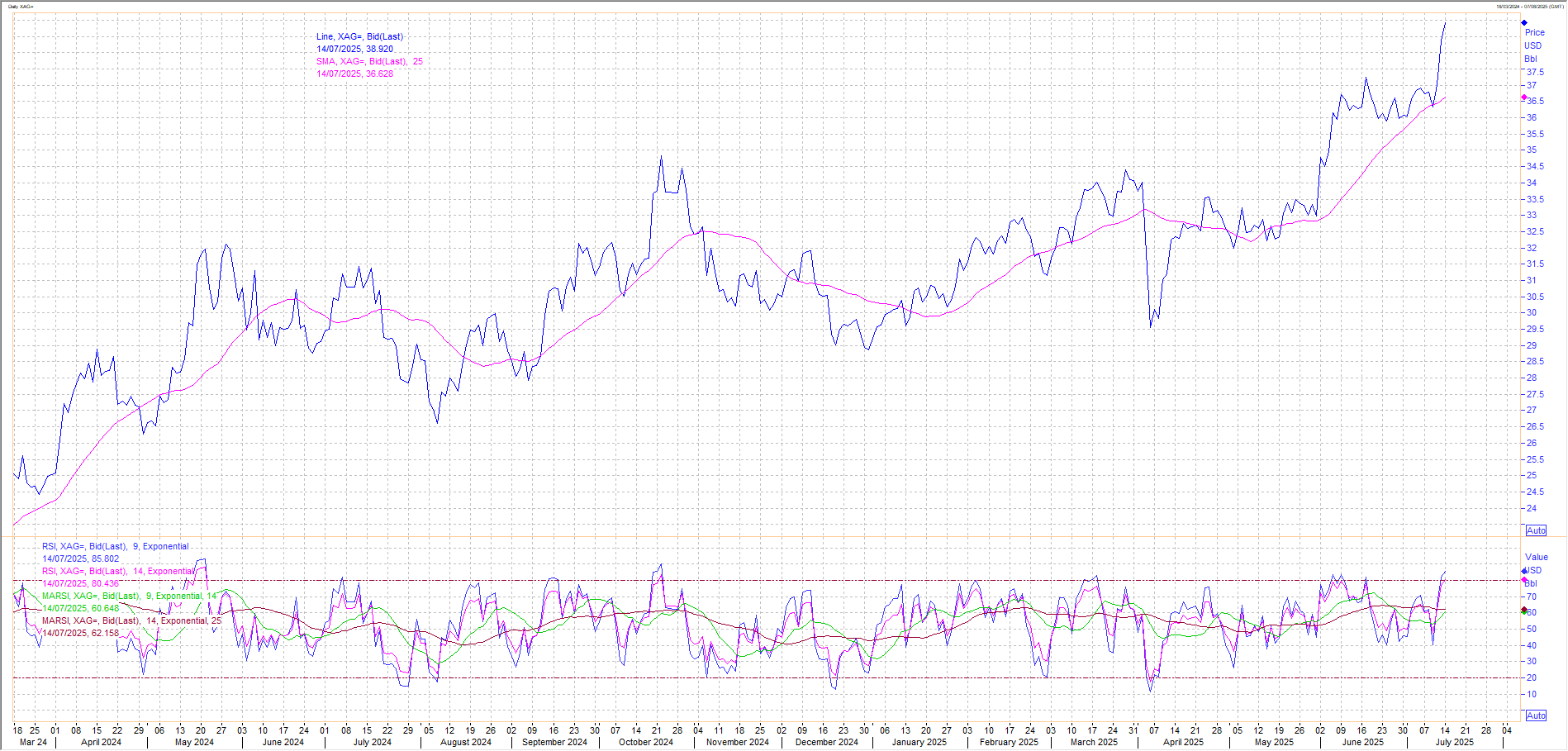Click the 'January 2025' month label
1568x751 pixels.
click(x=919, y=742)
